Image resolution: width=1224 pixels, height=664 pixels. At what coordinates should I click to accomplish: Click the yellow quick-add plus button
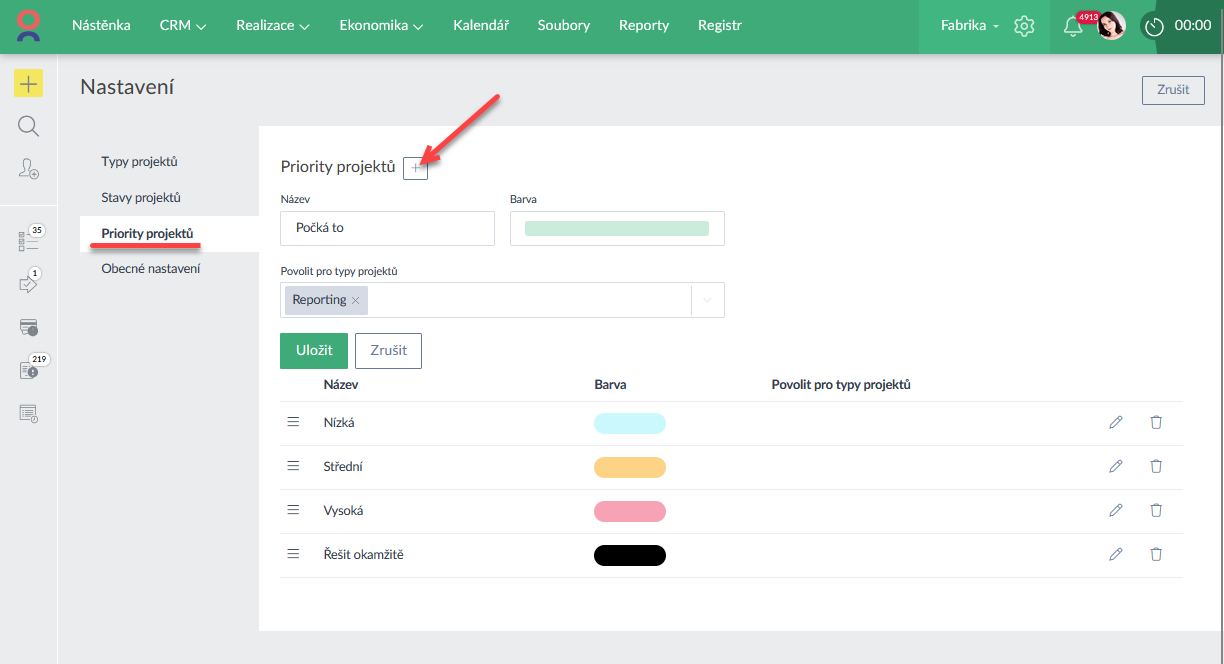(x=28, y=84)
